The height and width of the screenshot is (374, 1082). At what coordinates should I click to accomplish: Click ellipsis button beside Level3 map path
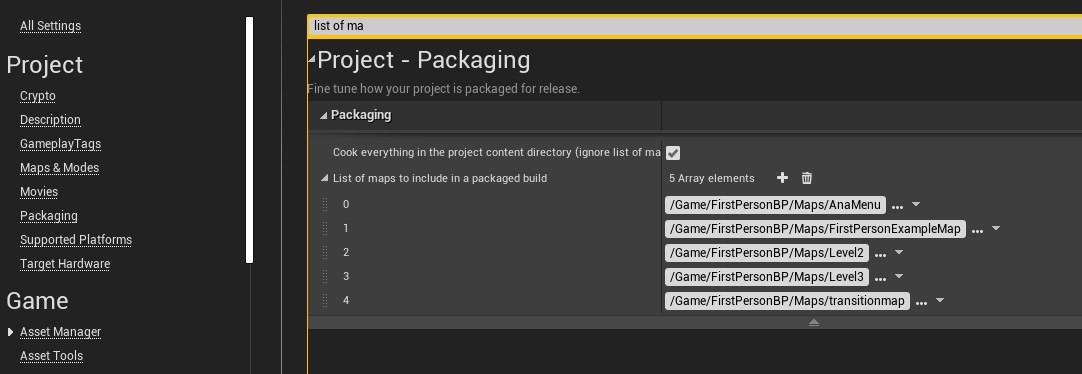[x=881, y=279]
